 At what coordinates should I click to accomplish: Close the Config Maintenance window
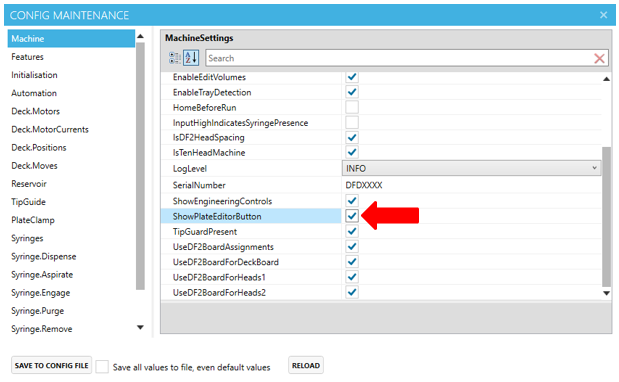[603, 15]
